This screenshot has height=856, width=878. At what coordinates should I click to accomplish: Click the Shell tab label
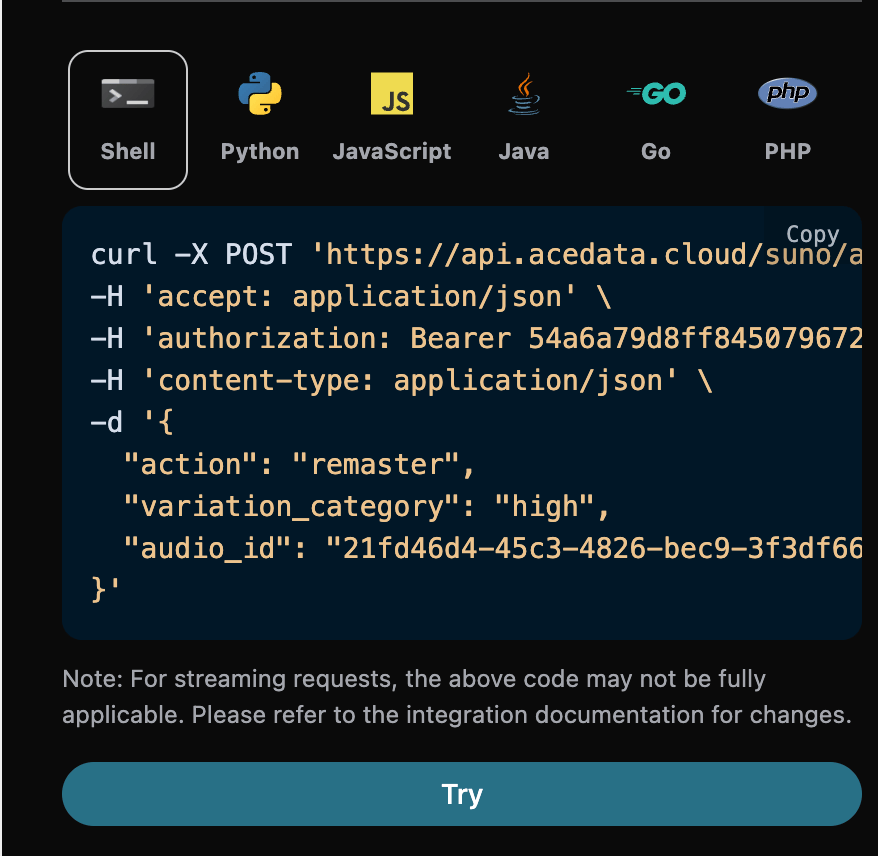click(x=128, y=152)
